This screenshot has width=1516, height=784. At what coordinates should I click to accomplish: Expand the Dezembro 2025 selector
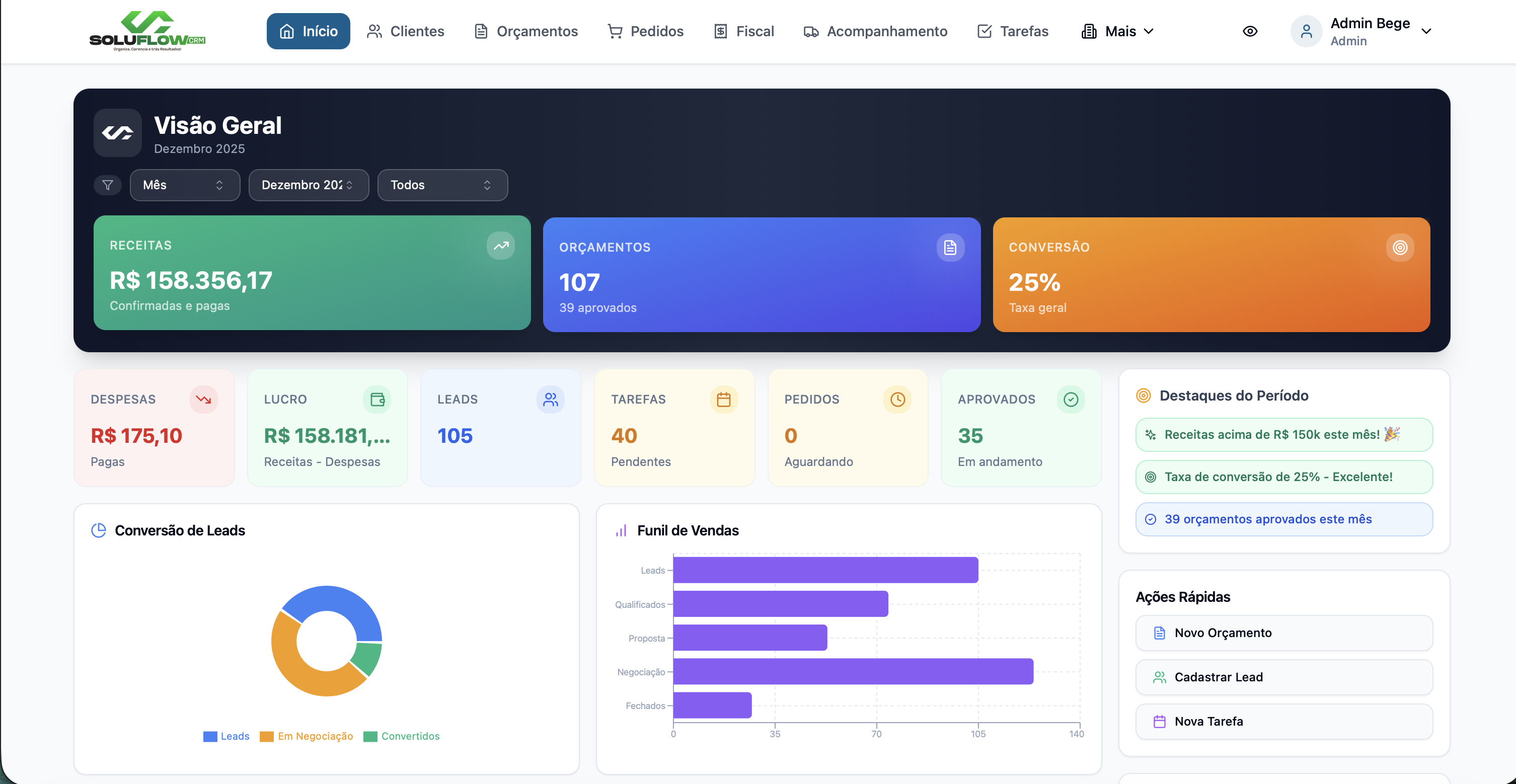click(x=309, y=185)
